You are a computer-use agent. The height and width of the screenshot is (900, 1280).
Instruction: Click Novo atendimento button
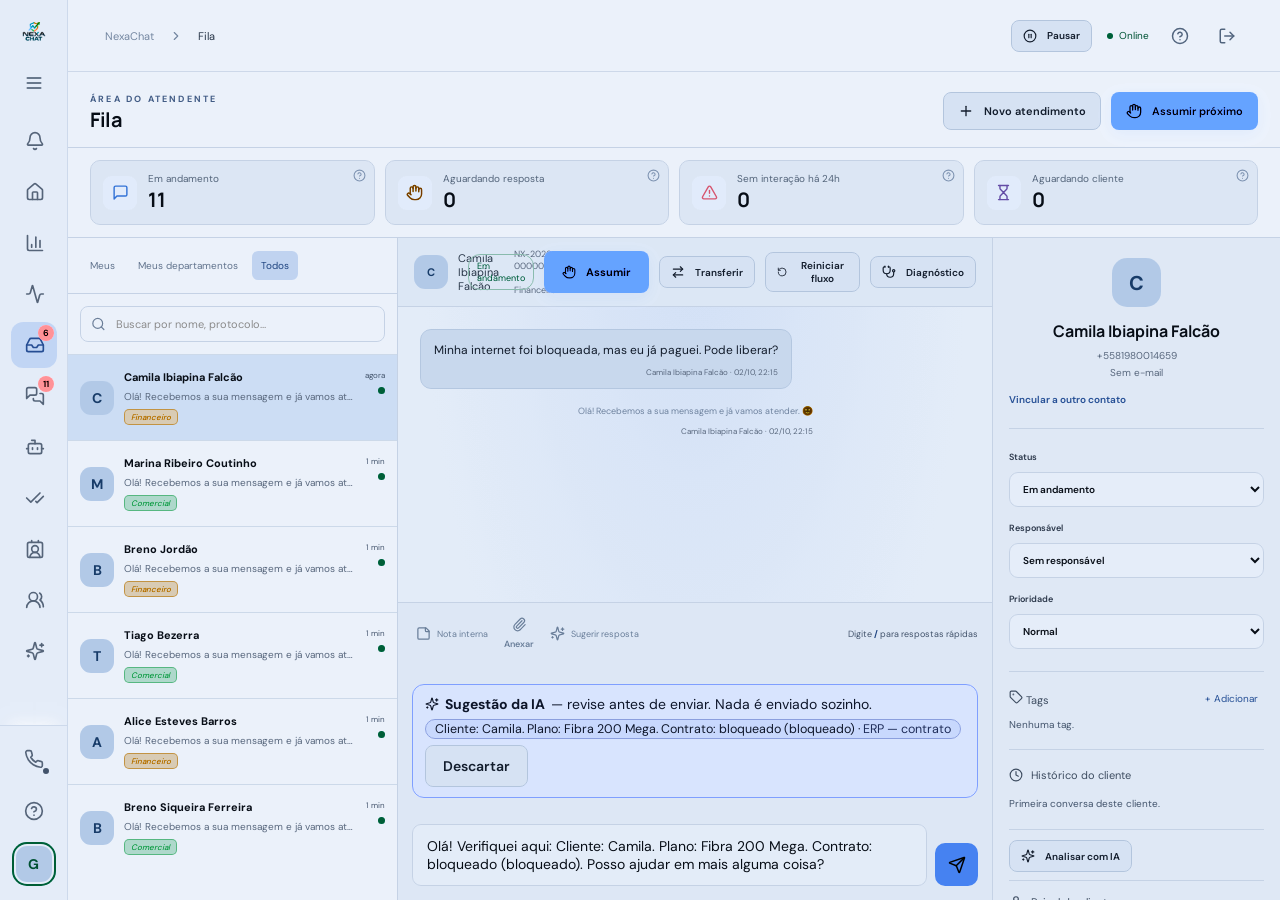[1022, 111]
